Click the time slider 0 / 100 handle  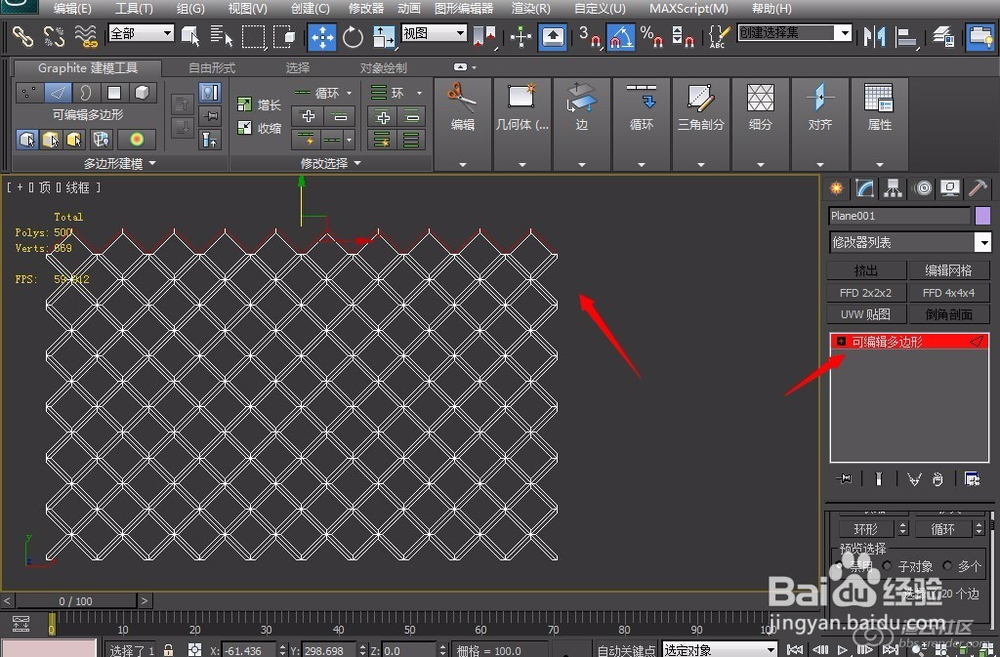click(x=76, y=601)
